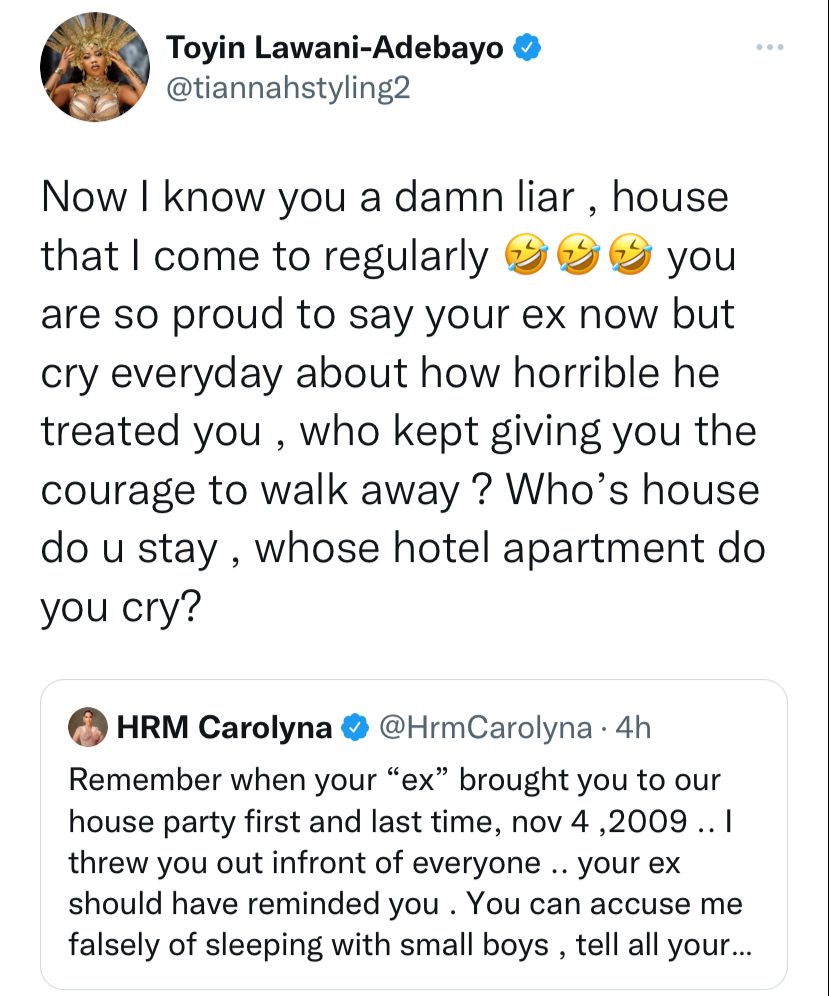This screenshot has width=829, height=996.
Task: Open Toyin Lawani-Adebayo's profile picture
Action: coord(95,67)
